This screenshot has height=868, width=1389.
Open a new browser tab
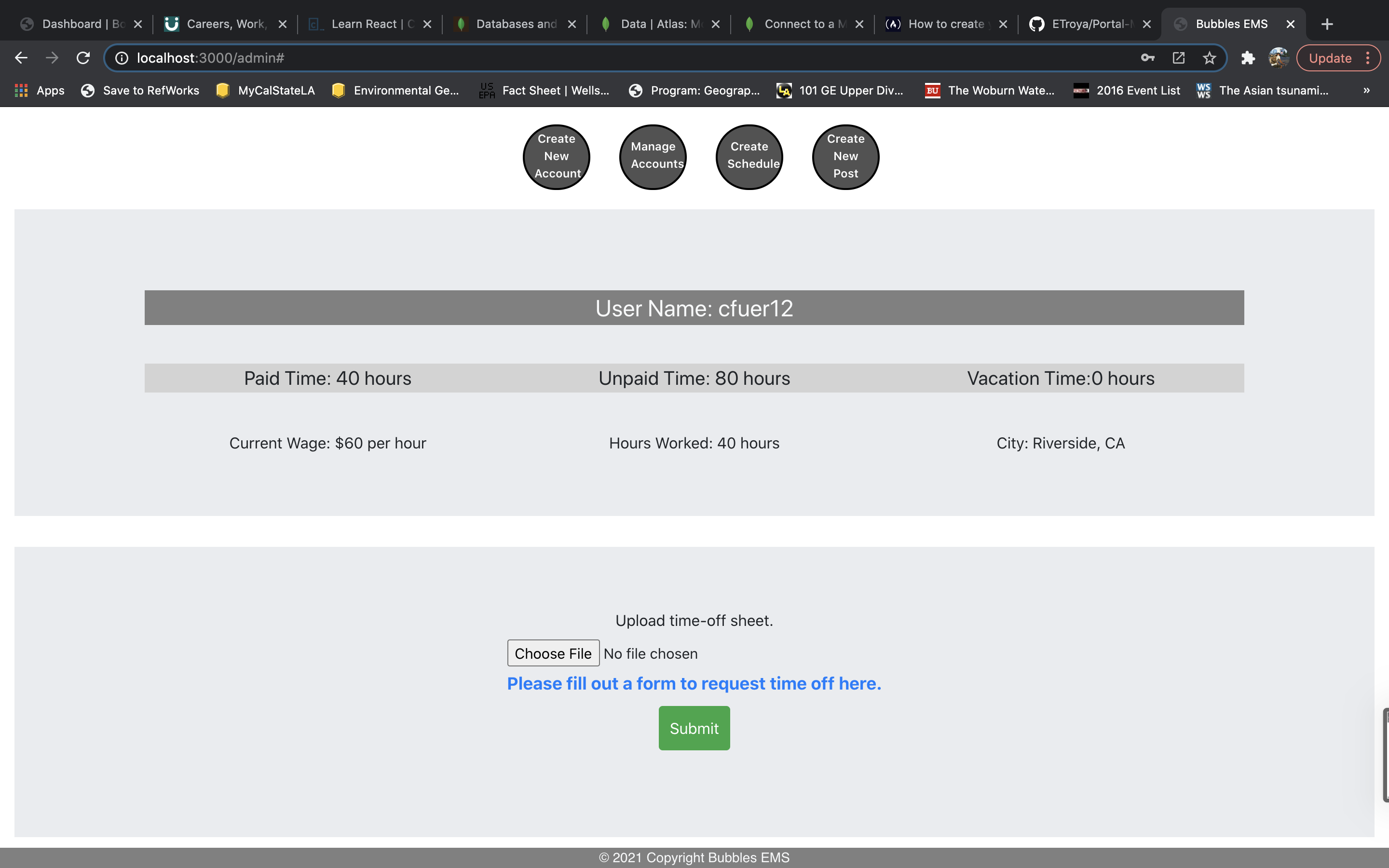[x=1327, y=24]
